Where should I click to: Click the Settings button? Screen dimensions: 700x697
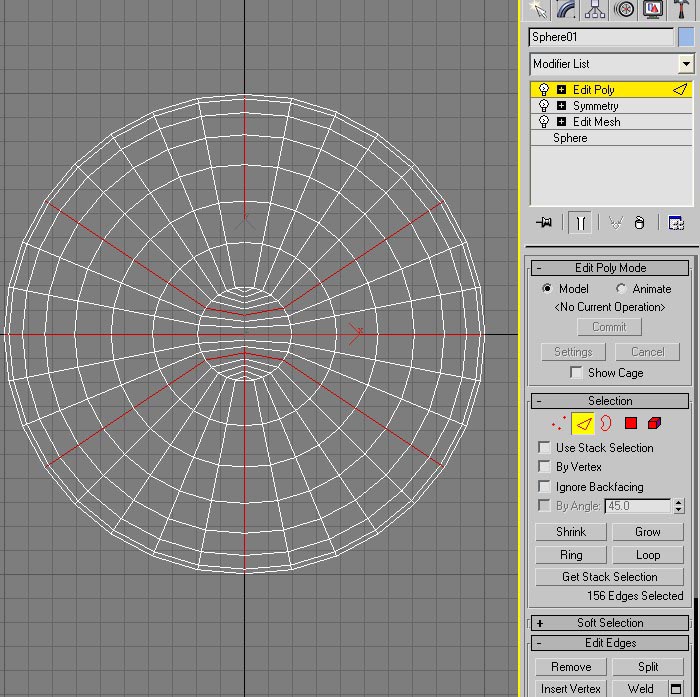pyautogui.click(x=573, y=352)
